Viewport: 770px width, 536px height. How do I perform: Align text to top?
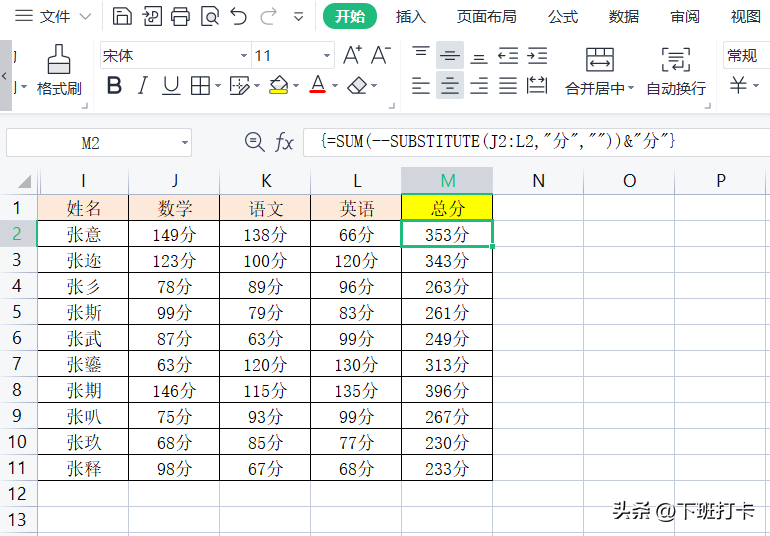pyautogui.click(x=421, y=55)
